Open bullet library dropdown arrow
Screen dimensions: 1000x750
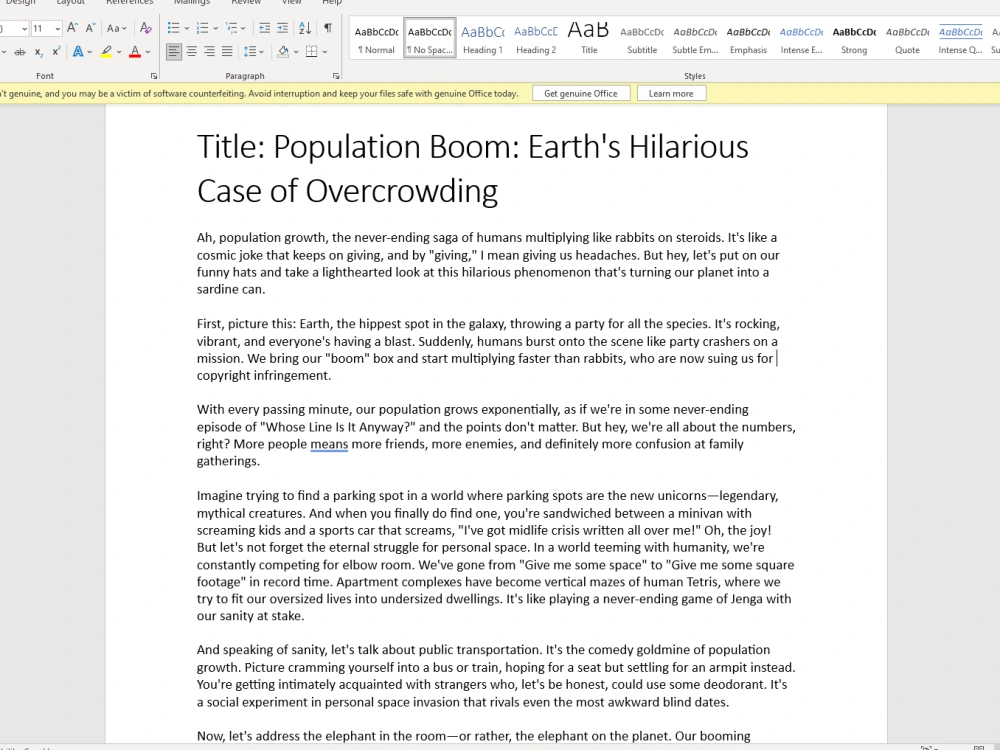[x=186, y=29]
